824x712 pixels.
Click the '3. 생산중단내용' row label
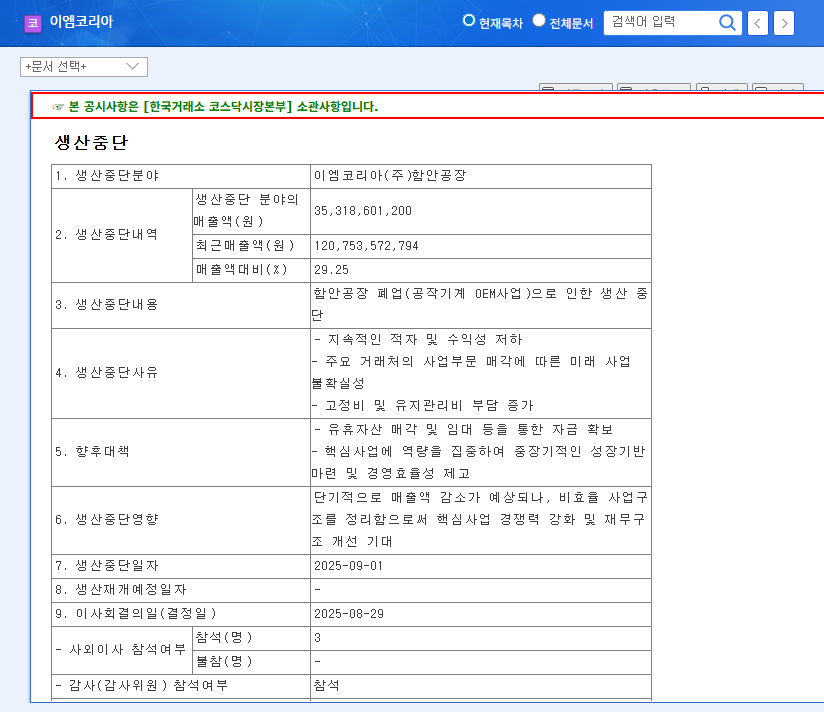107,305
